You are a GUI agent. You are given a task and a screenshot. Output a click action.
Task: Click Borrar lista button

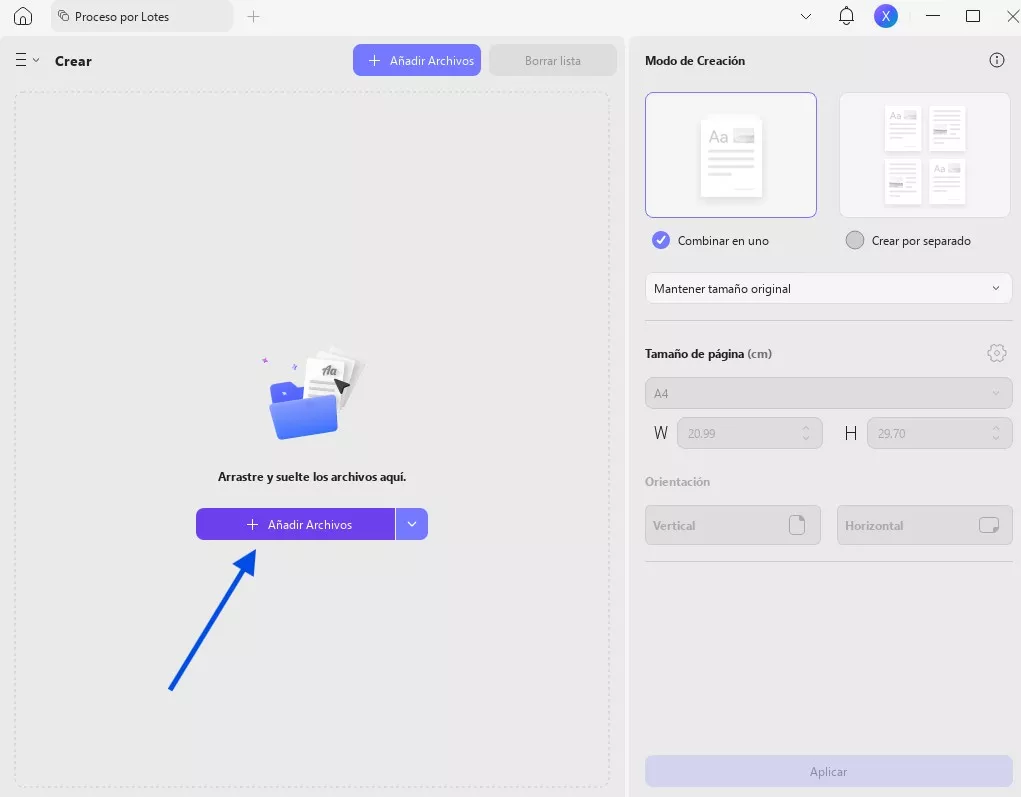(x=553, y=60)
